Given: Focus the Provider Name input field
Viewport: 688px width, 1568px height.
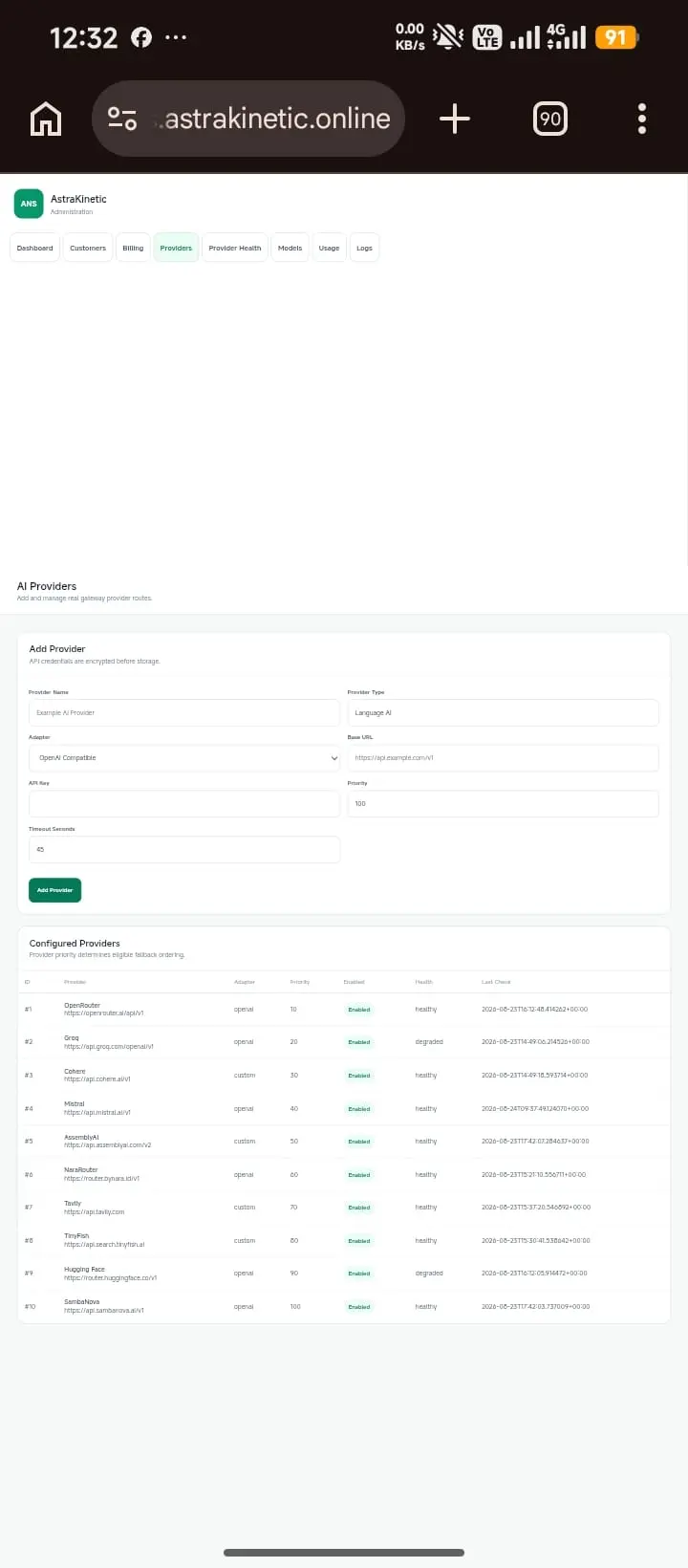Looking at the screenshot, I should coord(184,712).
